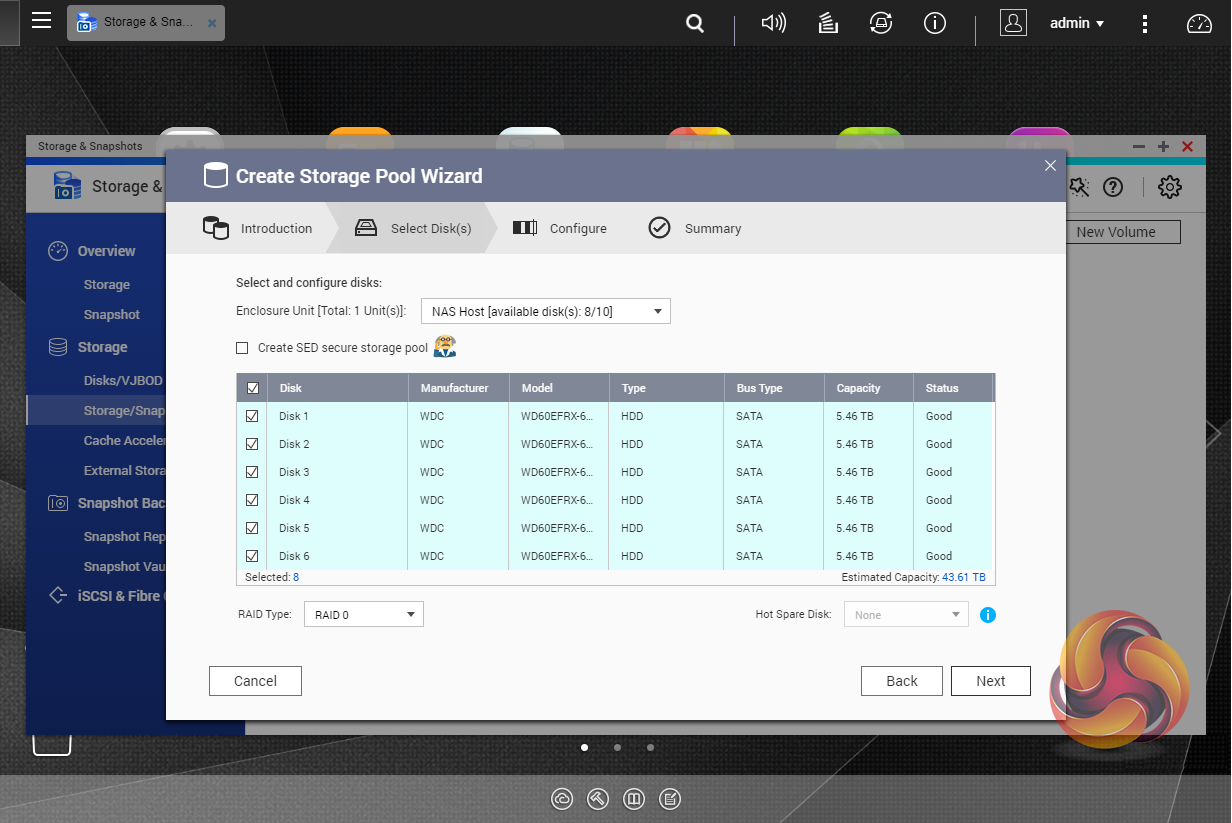
Task: Open external devices sync icon
Action: (x=881, y=23)
